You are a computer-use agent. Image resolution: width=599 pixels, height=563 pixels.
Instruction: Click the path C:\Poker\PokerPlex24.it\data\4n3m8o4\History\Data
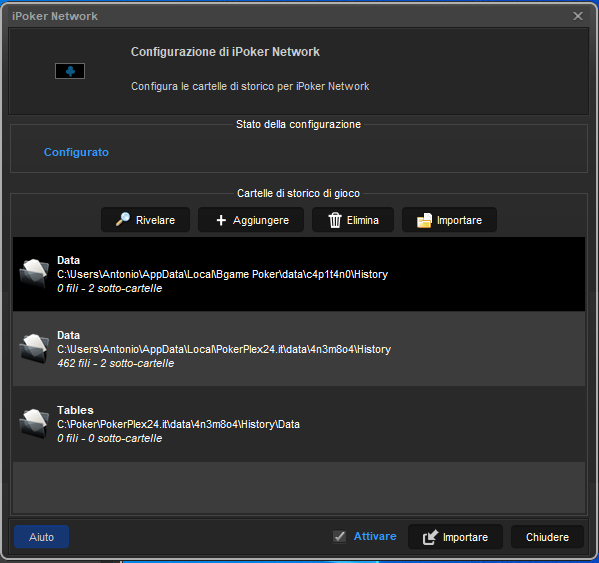(178, 424)
